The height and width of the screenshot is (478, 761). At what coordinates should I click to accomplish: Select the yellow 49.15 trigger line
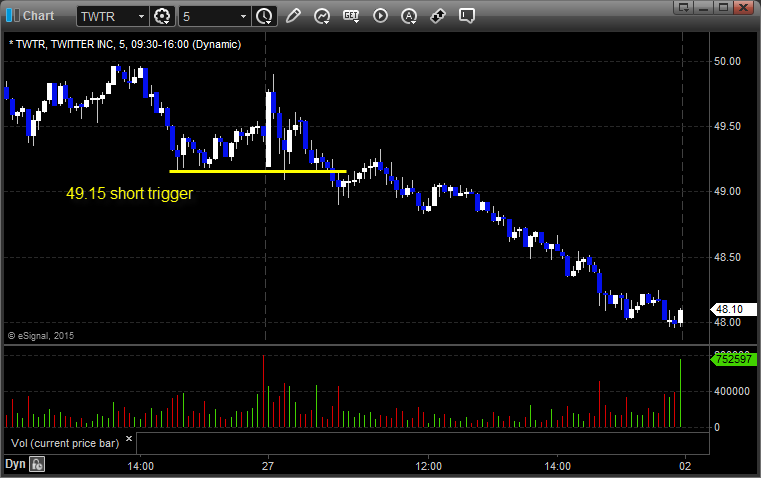point(258,171)
